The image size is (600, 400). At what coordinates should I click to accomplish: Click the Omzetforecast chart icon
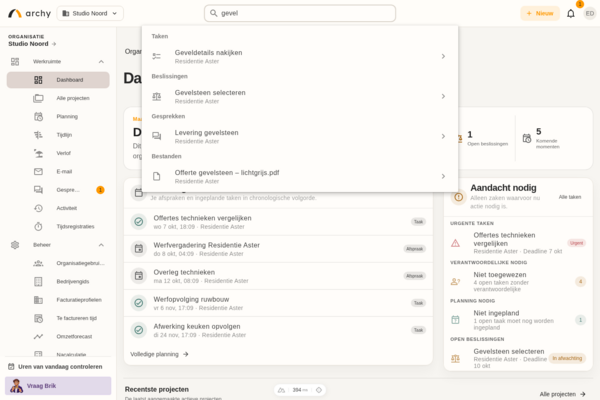click(x=38, y=337)
